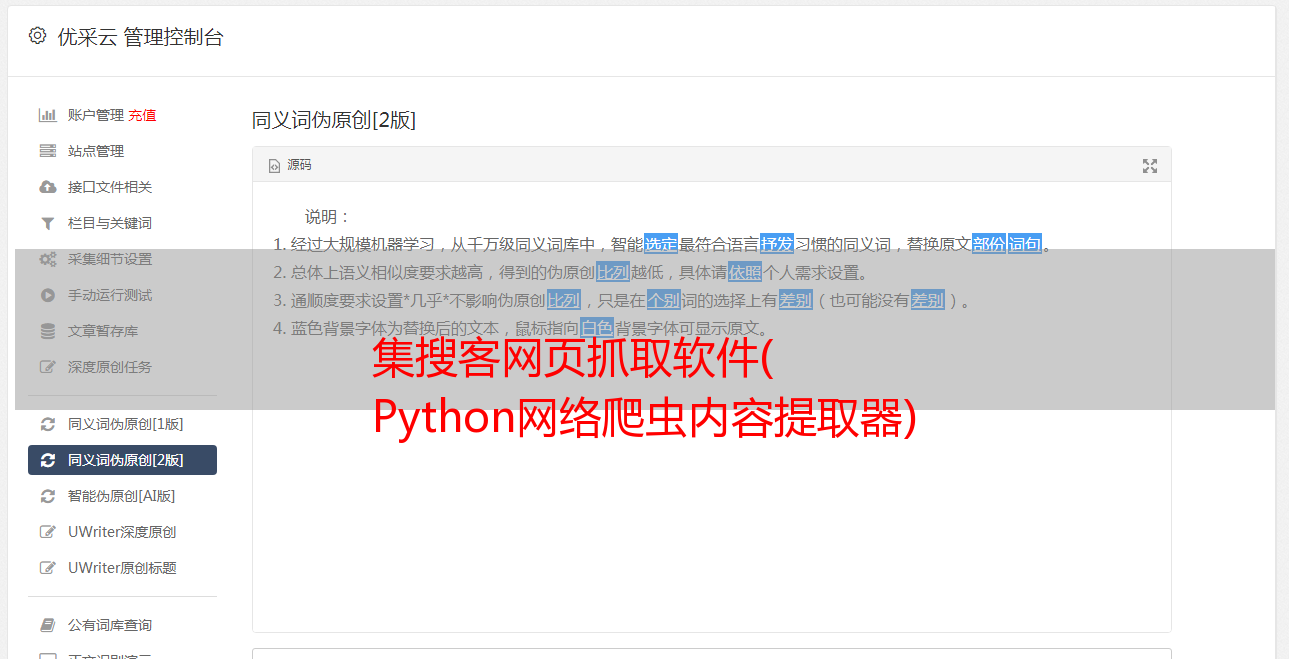Screen dimensions: 1289x659
Task: Open the 充值 recharge link
Action: pyautogui.click(x=142, y=115)
